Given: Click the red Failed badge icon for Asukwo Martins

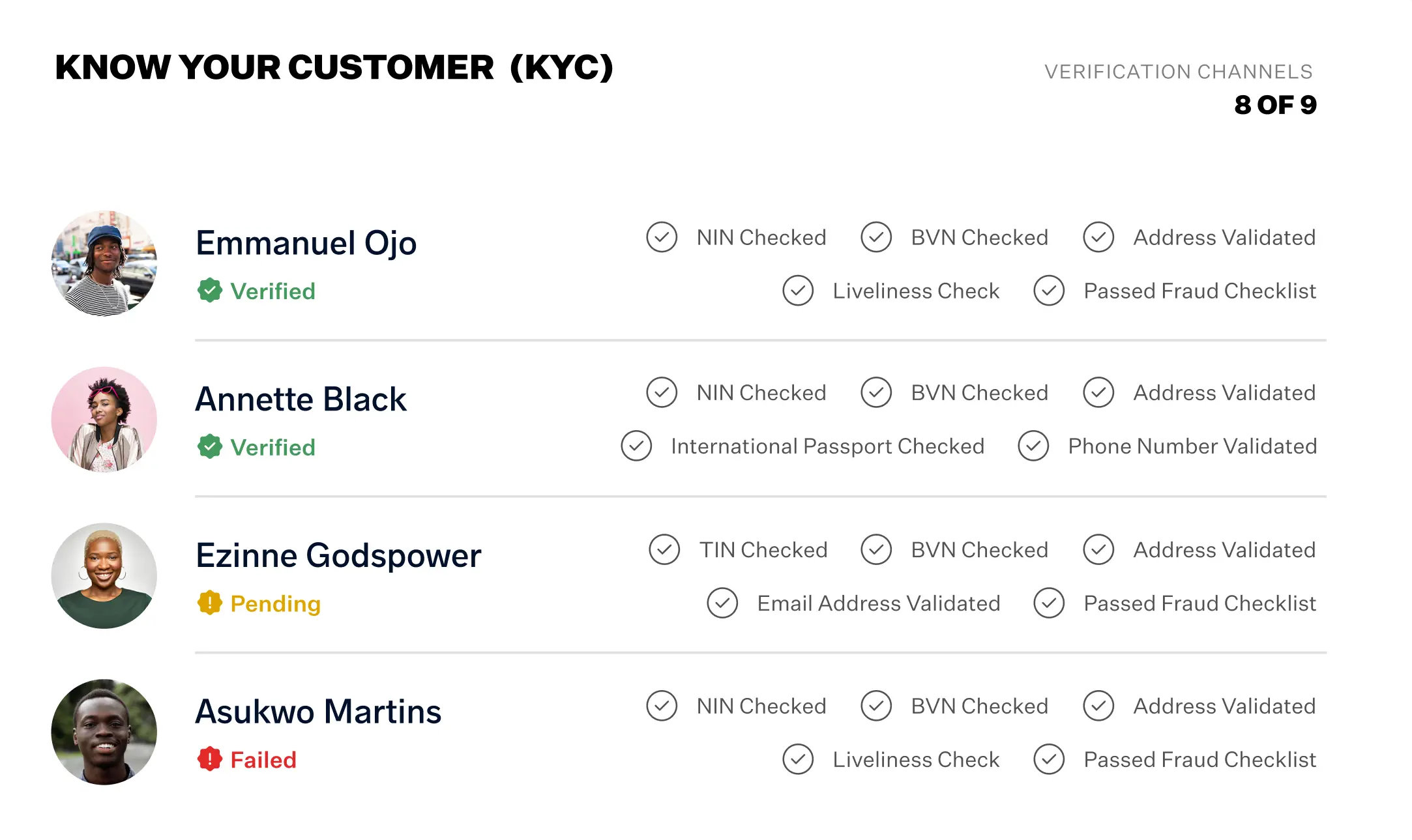Looking at the screenshot, I should pyautogui.click(x=210, y=759).
